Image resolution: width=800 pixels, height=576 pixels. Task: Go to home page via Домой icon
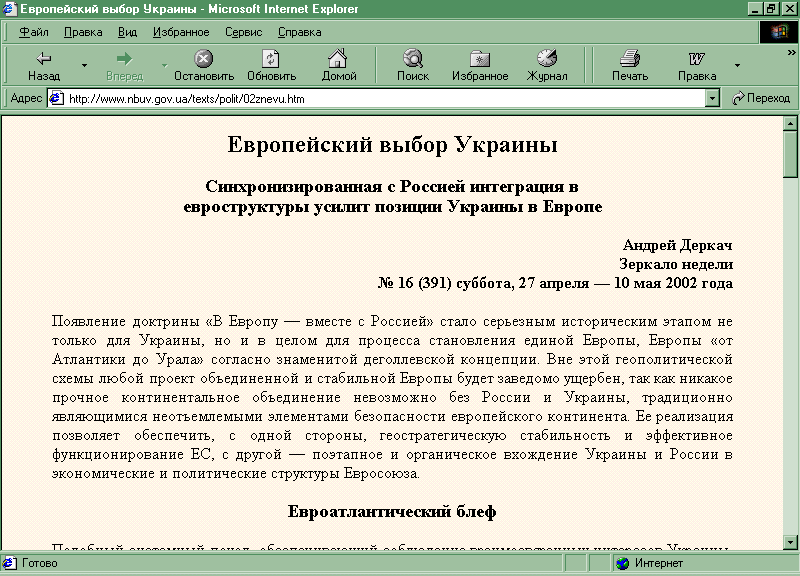point(339,59)
